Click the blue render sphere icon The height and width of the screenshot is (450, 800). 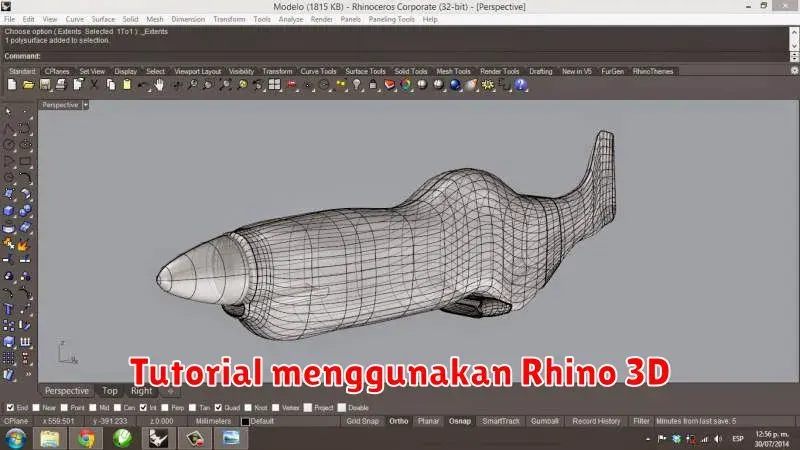click(x=455, y=85)
